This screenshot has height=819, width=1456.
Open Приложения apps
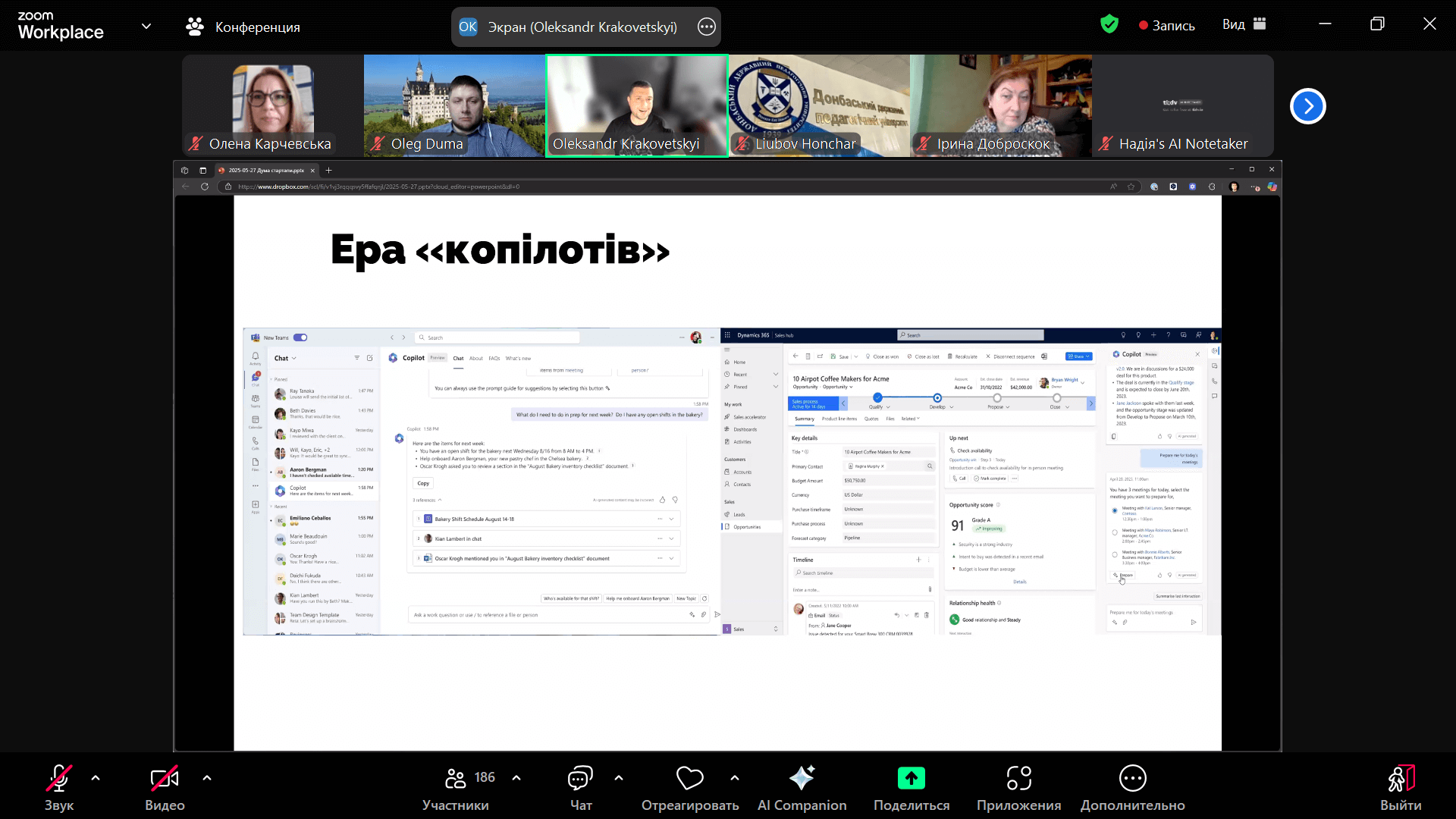click(x=1018, y=788)
